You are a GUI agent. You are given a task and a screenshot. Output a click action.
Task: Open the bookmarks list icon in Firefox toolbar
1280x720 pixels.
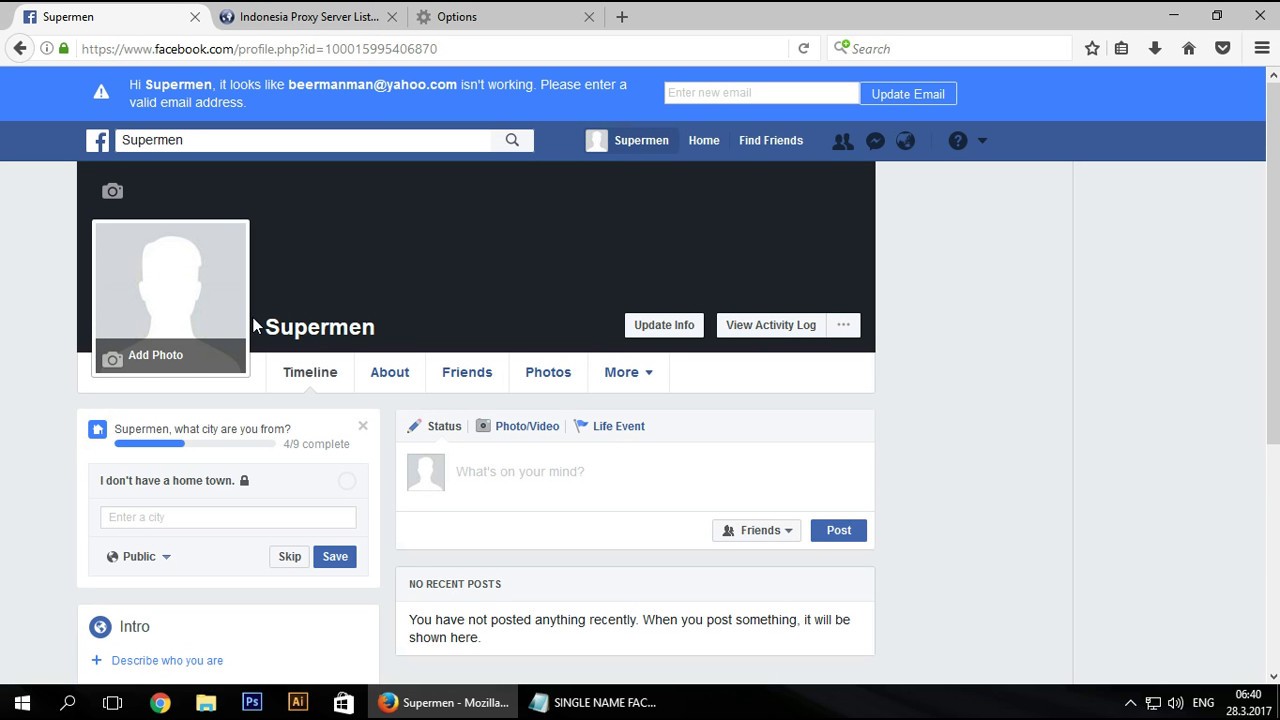1121,48
